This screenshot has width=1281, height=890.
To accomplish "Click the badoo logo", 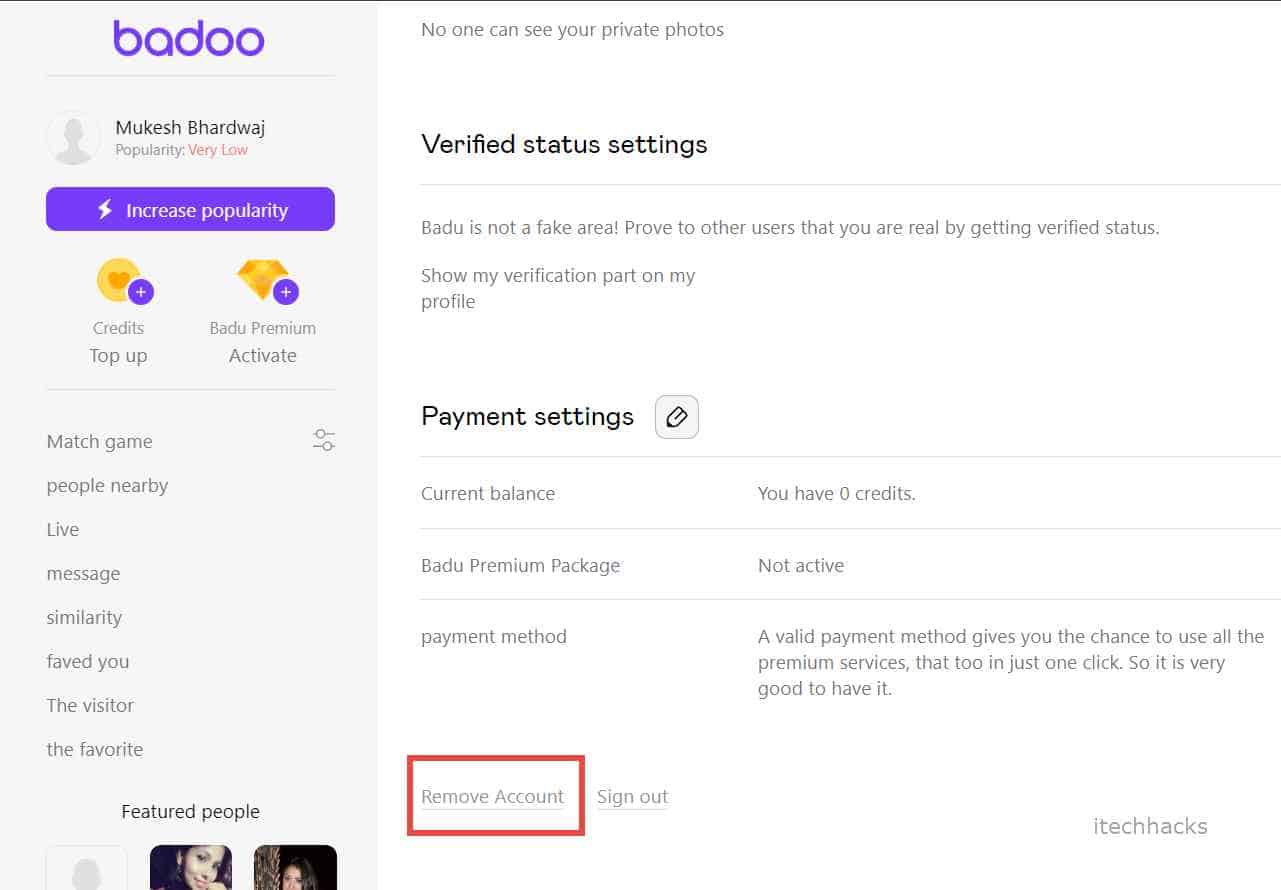I will pyautogui.click(x=189, y=38).
